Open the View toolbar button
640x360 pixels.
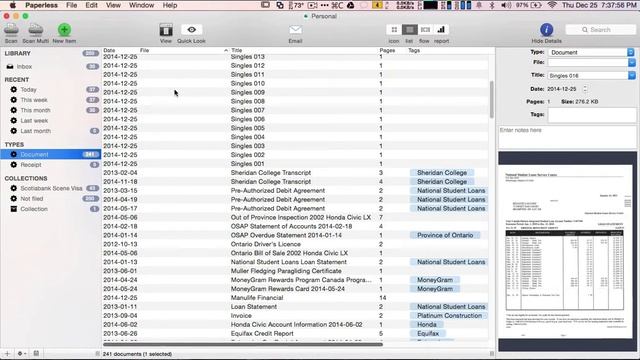166,30
